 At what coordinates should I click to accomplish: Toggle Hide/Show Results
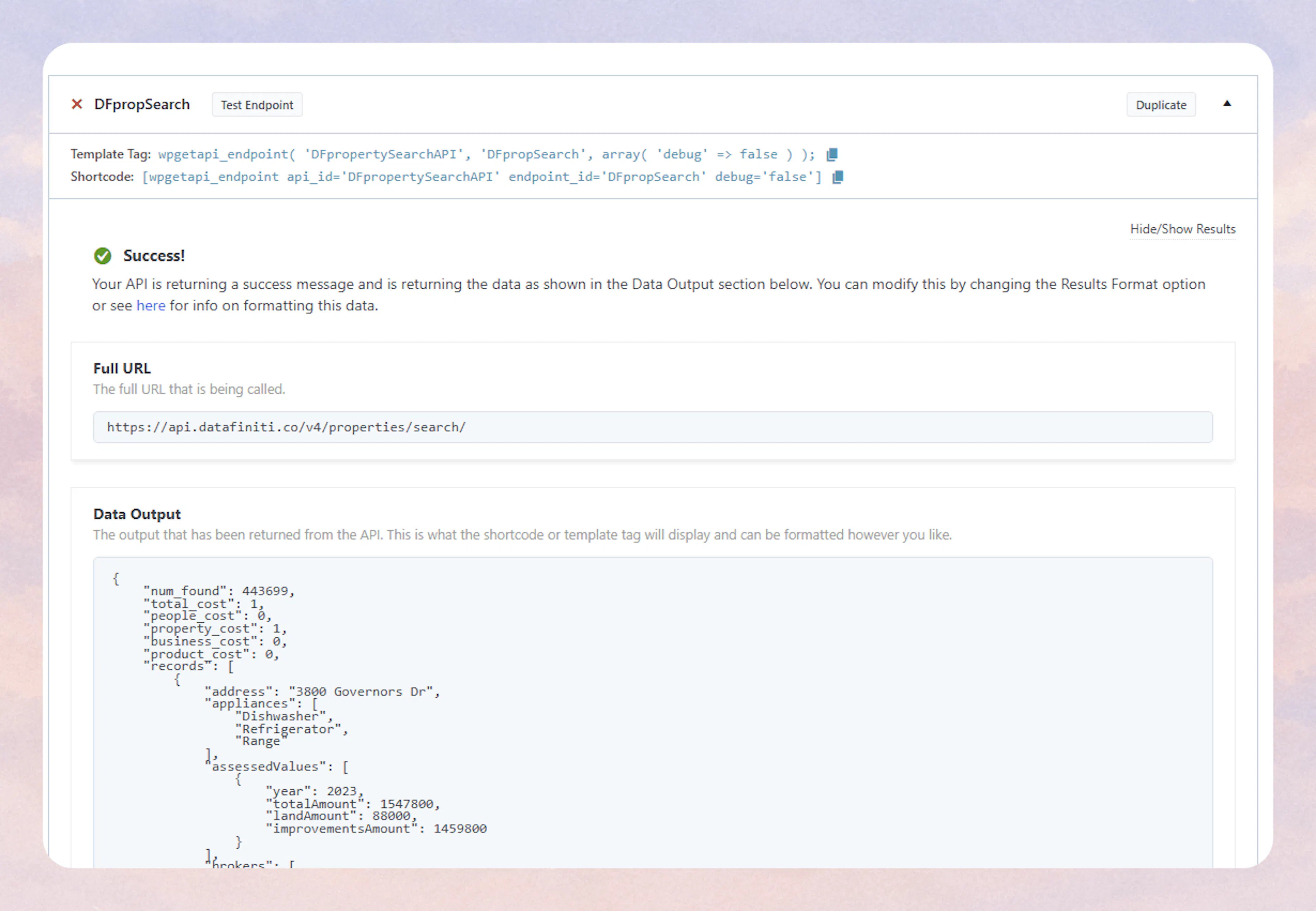(x=1183, y=229)
